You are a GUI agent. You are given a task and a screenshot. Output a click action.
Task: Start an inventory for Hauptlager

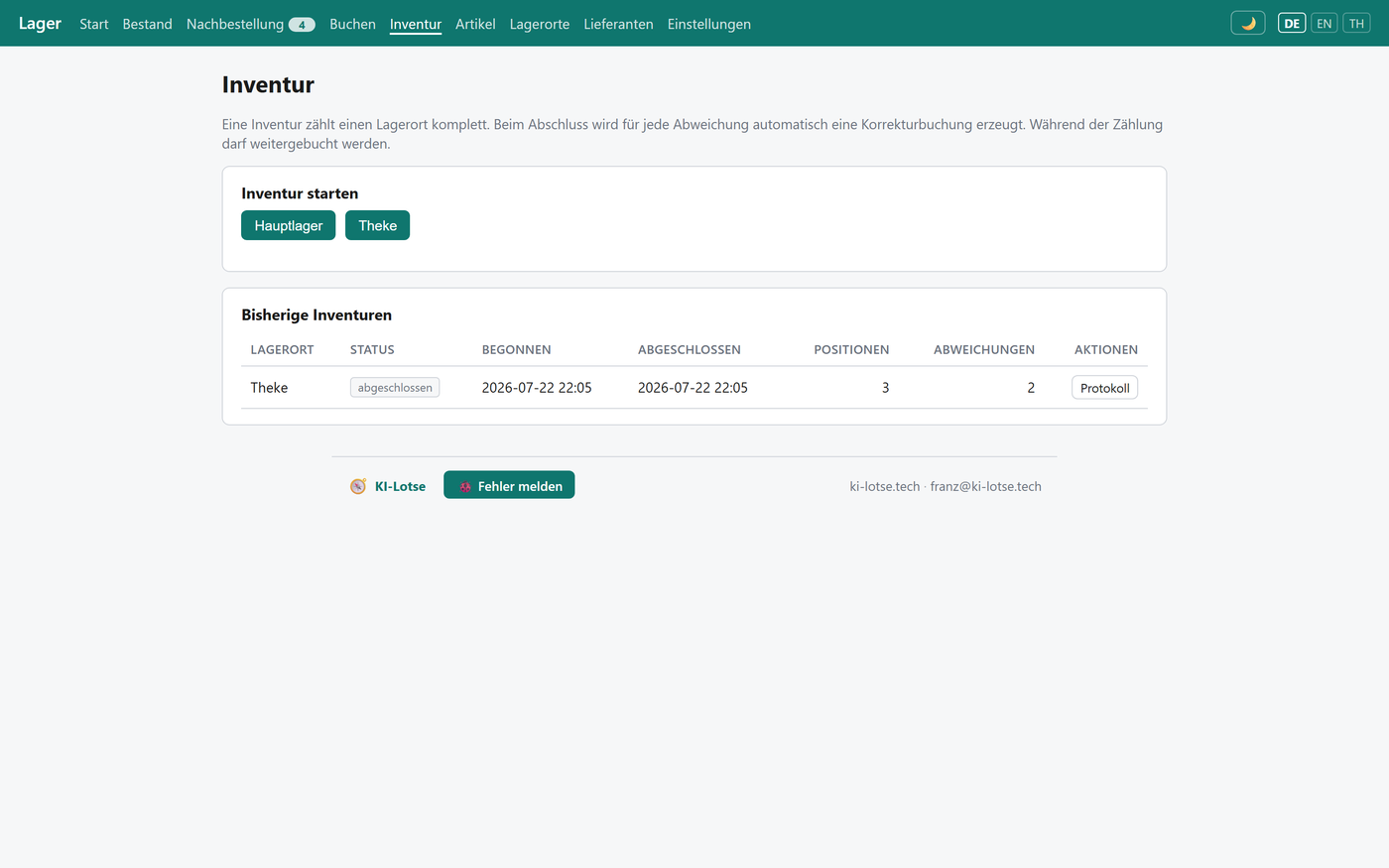point(289,225)
